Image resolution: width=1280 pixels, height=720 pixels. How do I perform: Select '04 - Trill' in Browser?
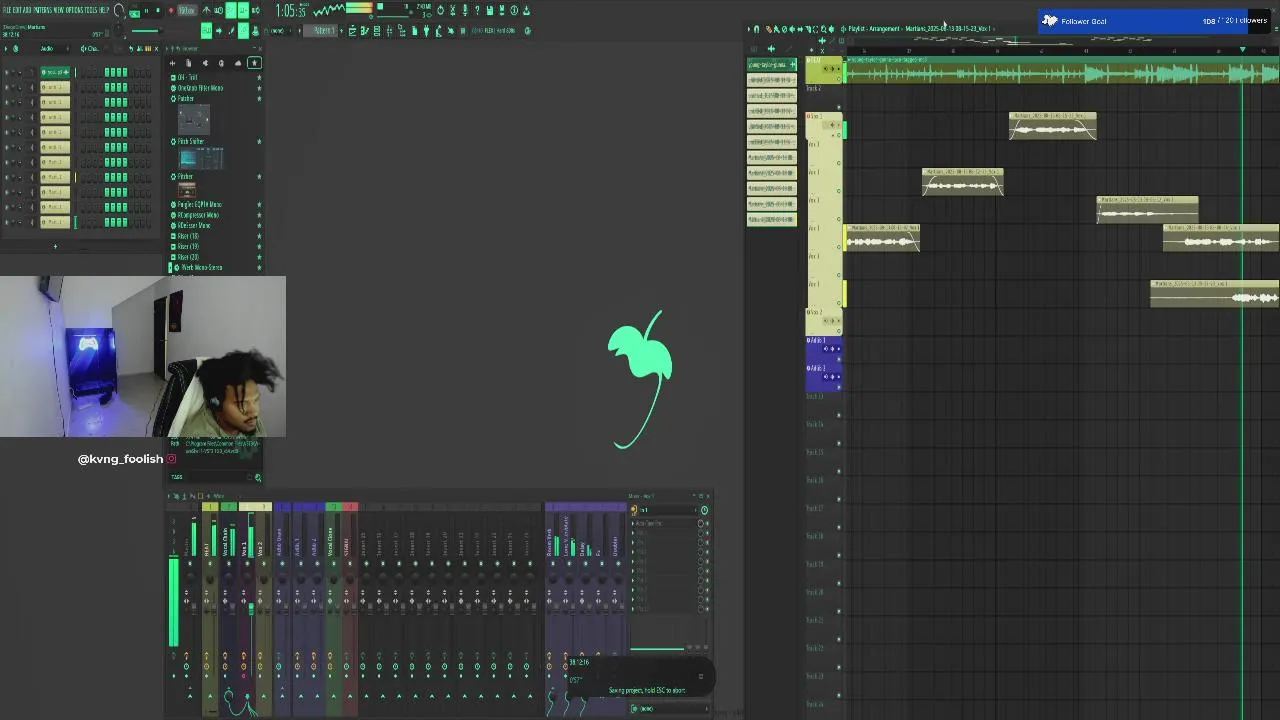coord(188,77)
